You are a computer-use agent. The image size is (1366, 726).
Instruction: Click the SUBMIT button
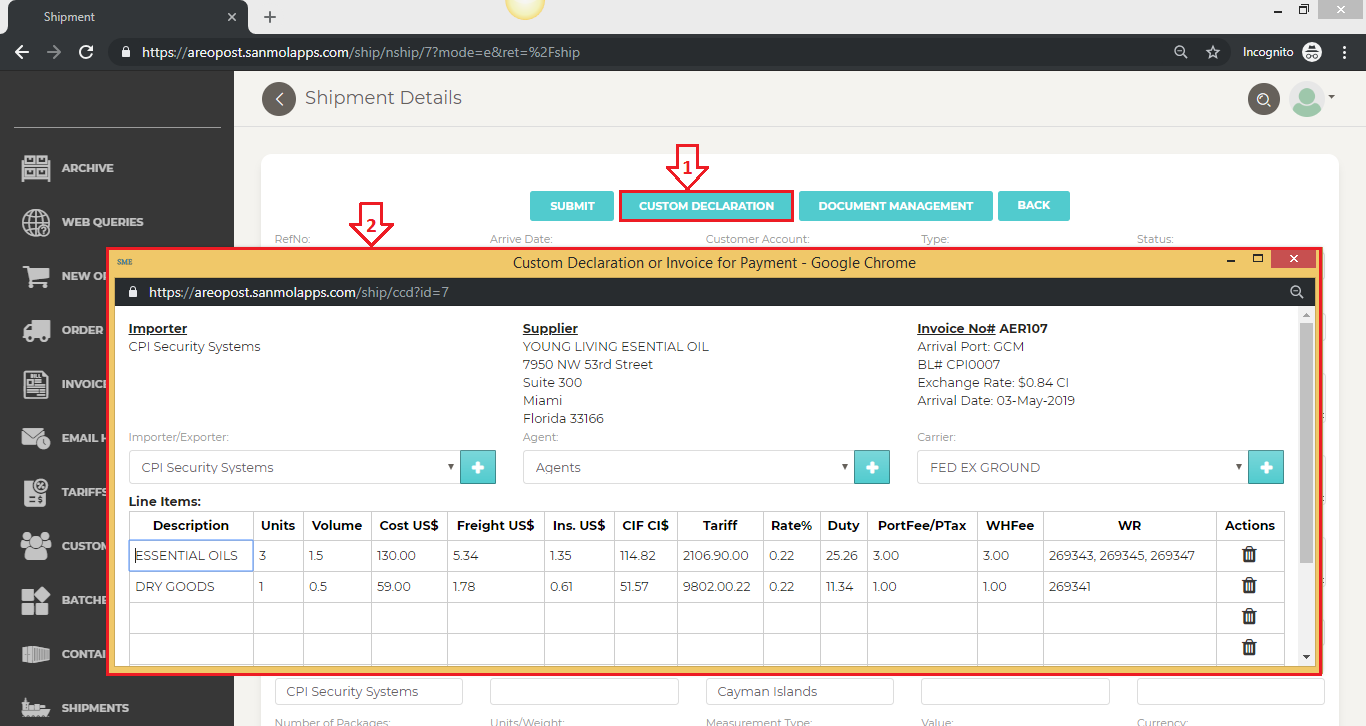pyautogui.click(x=572, y=206)
